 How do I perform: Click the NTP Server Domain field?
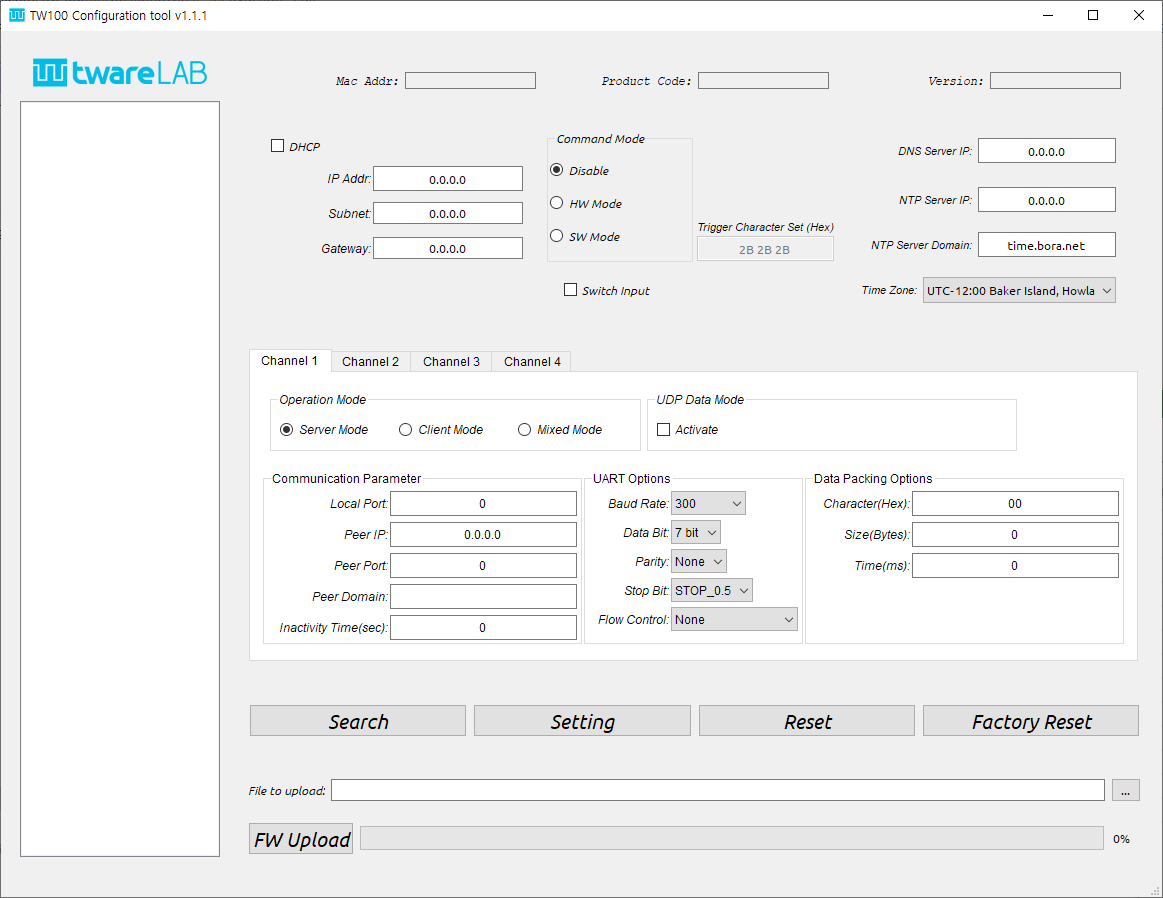click(1046, 245)
